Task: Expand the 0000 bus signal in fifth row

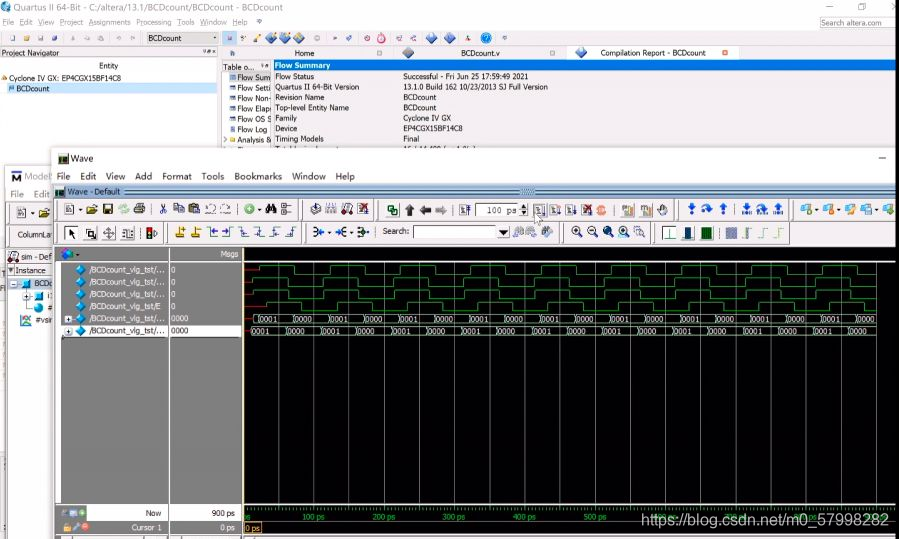Action: tap(68, 319)
